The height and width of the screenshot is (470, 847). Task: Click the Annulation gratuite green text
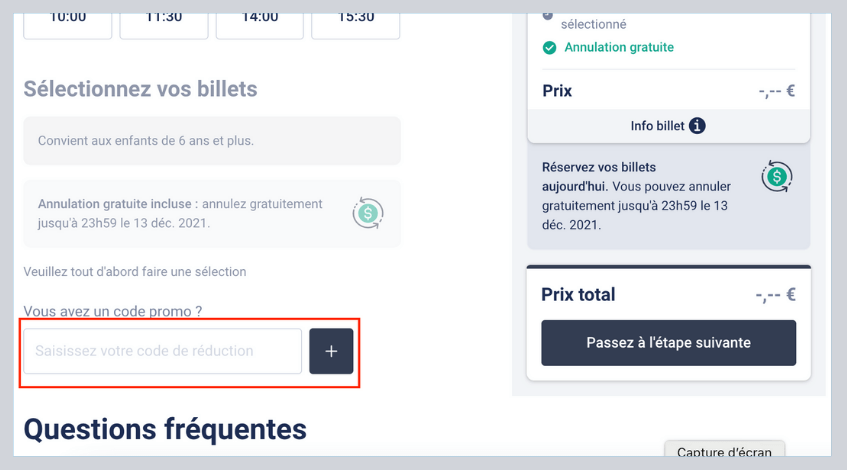[619, 47]
